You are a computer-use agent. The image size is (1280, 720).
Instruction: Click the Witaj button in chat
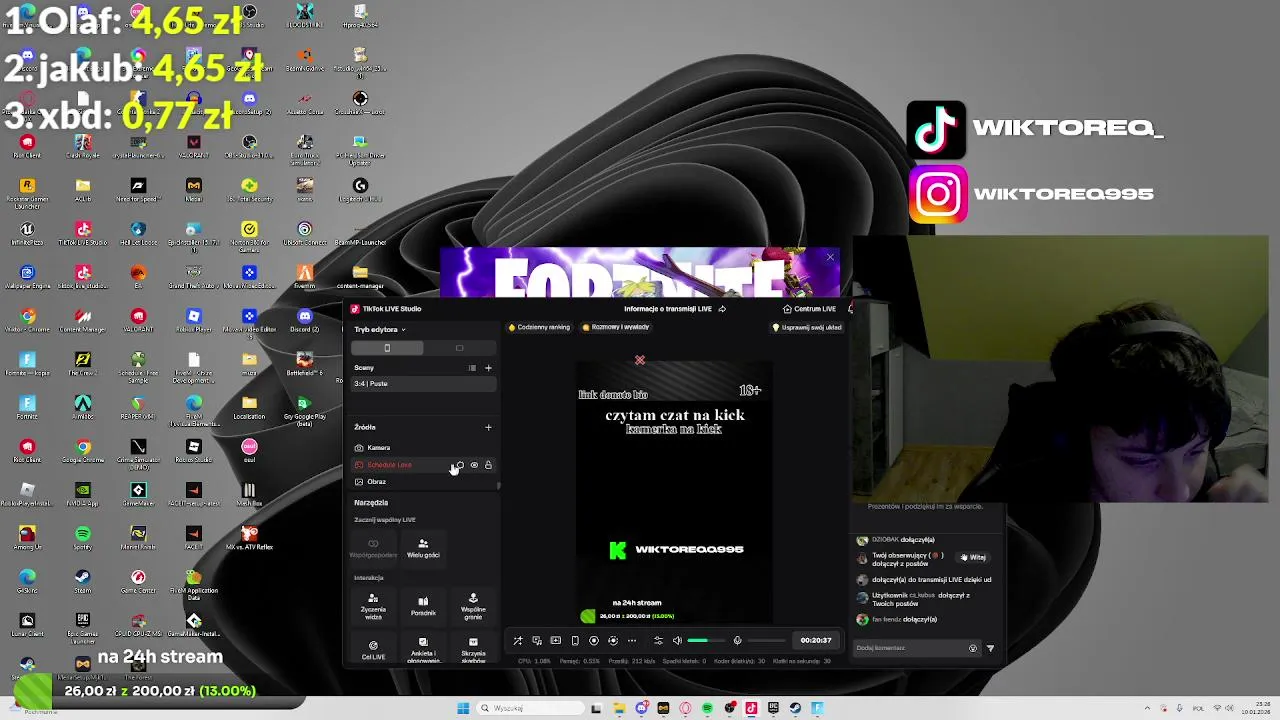pos(973,557)
